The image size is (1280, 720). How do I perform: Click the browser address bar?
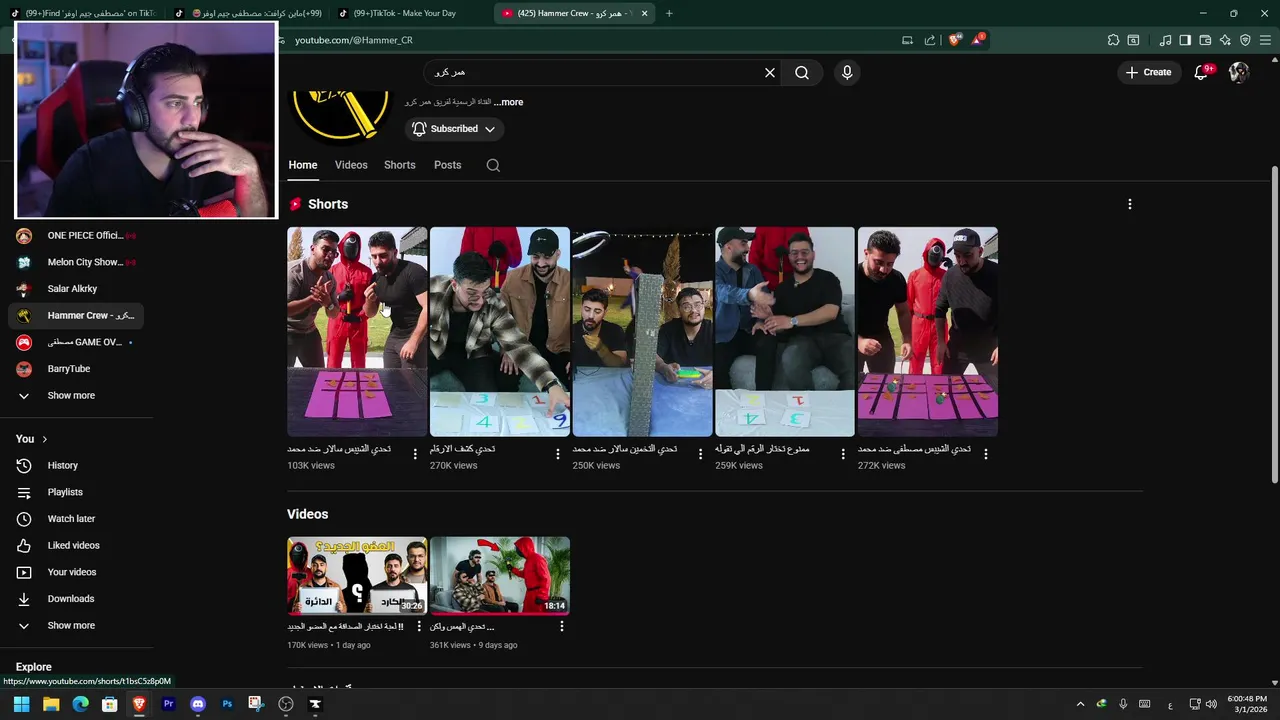click(x=590, y=40)
